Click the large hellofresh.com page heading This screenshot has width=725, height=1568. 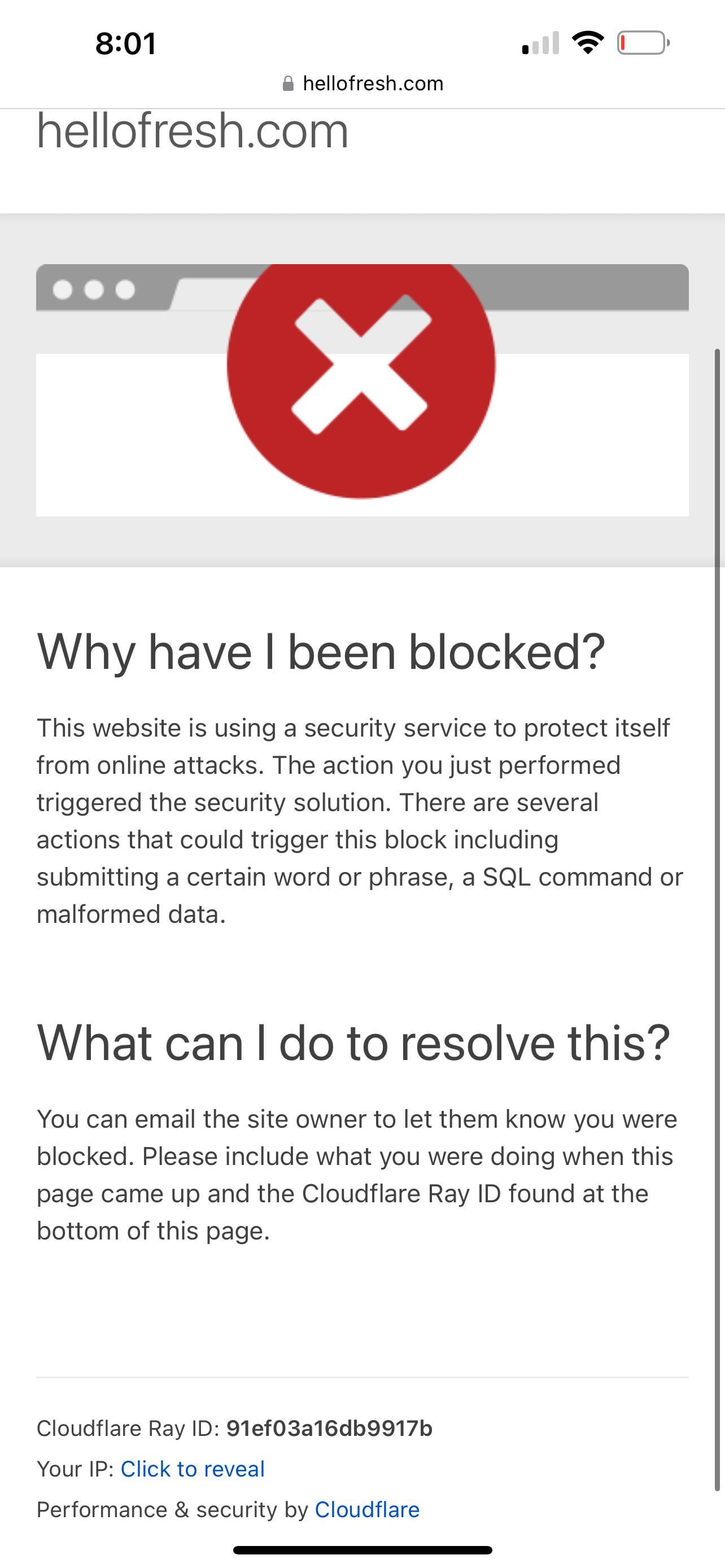[193, 131]
